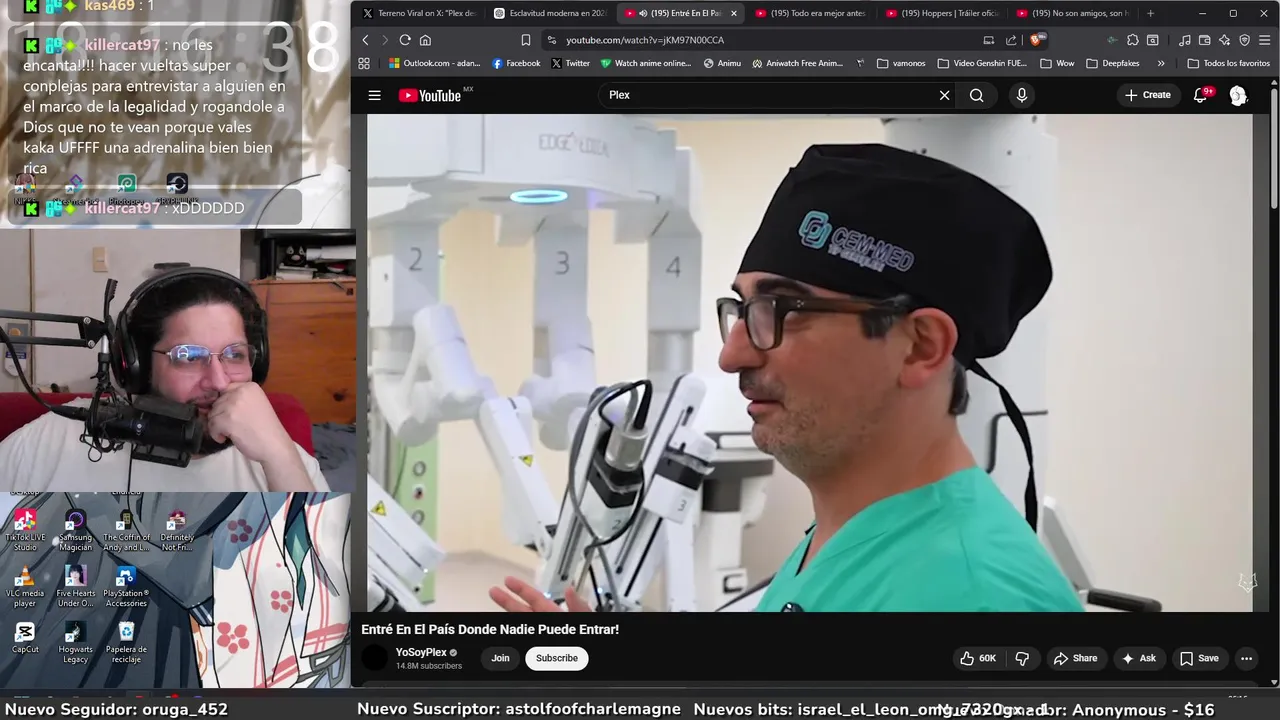Image resolution: width=1280 pixels, height=720 pixels.
Task: Clear the Plex search text
Action: point(944,95)
